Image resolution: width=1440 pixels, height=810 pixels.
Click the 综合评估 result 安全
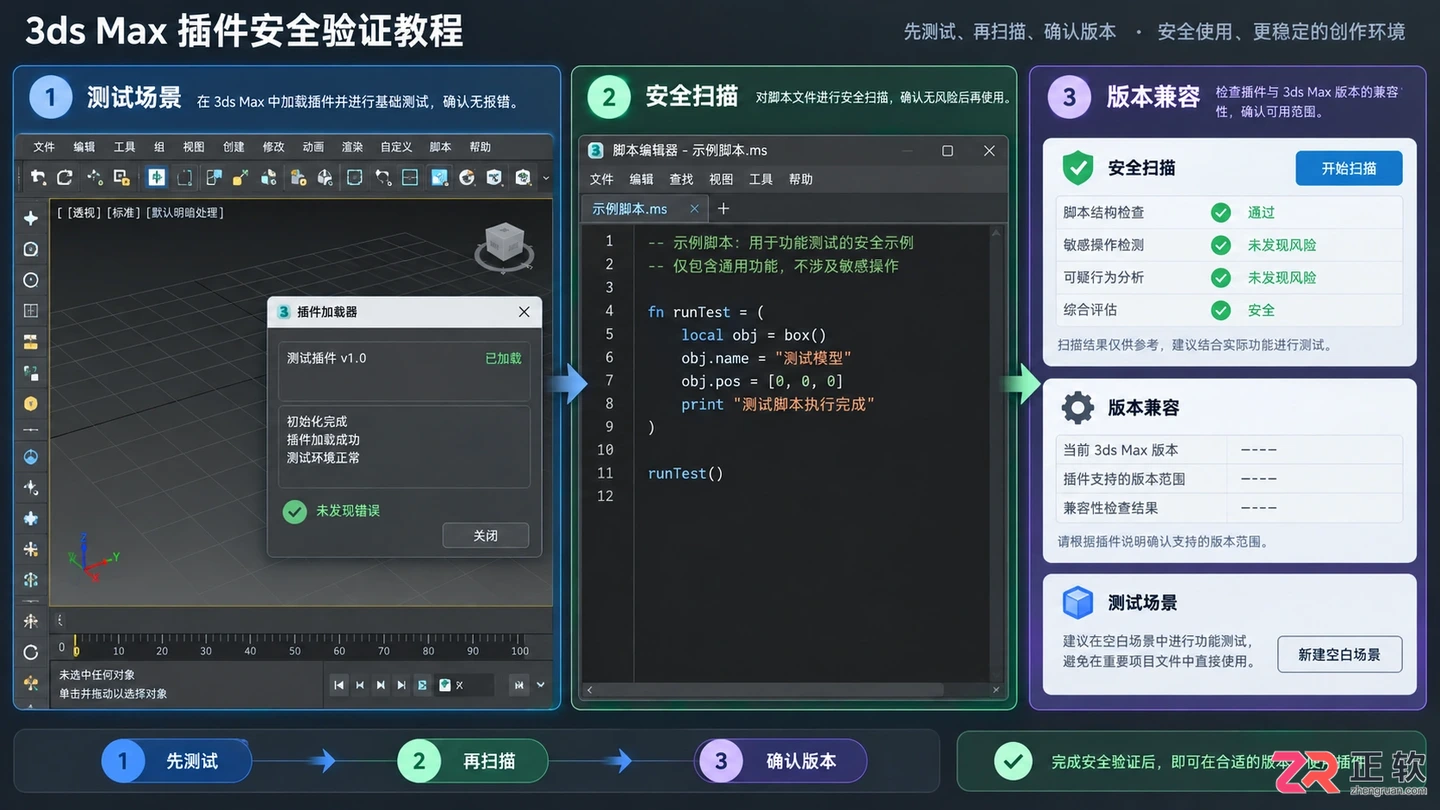pyautogui.click(x=1261, y=310)
